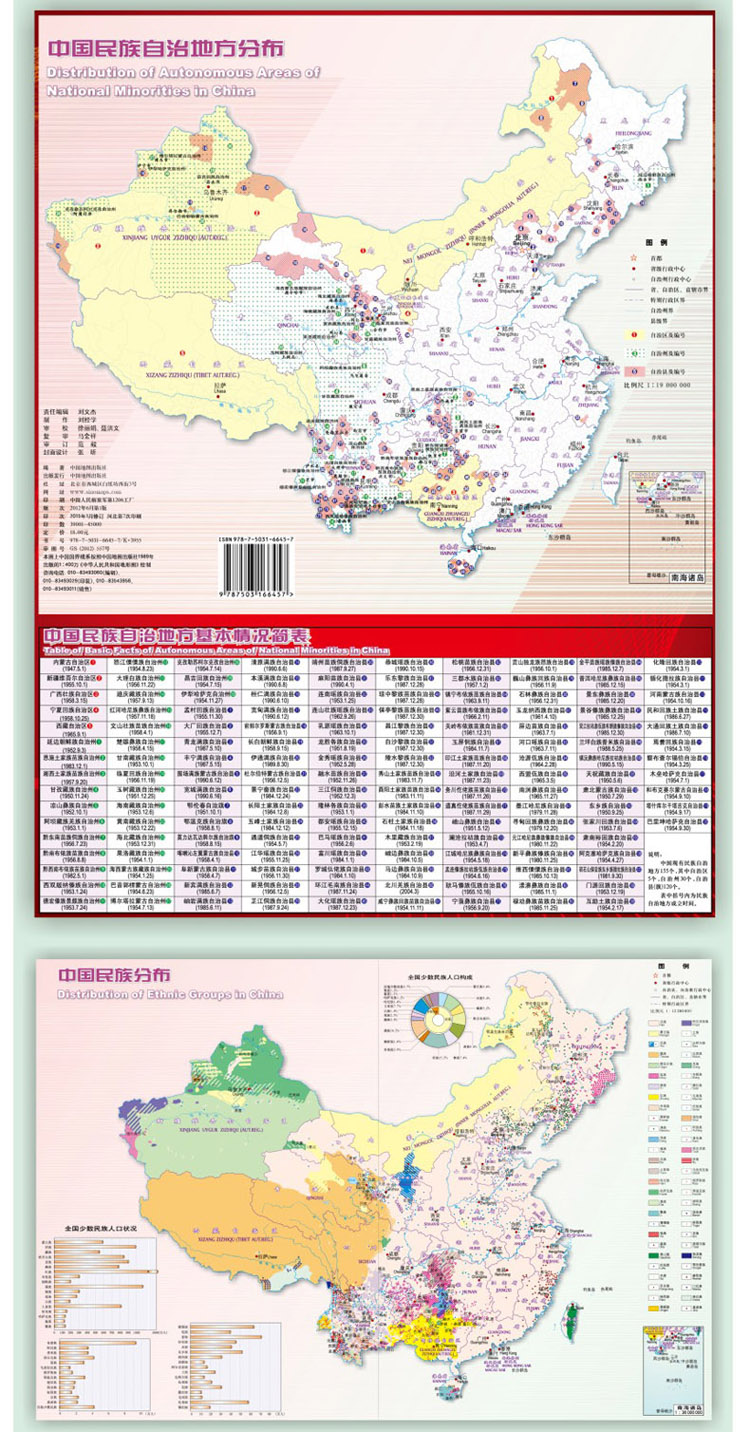Click the 'Table of Basic Facts of Autonomous Areas' heading
This screenshot has height=1432, width=750.
[x=214, y=650]
